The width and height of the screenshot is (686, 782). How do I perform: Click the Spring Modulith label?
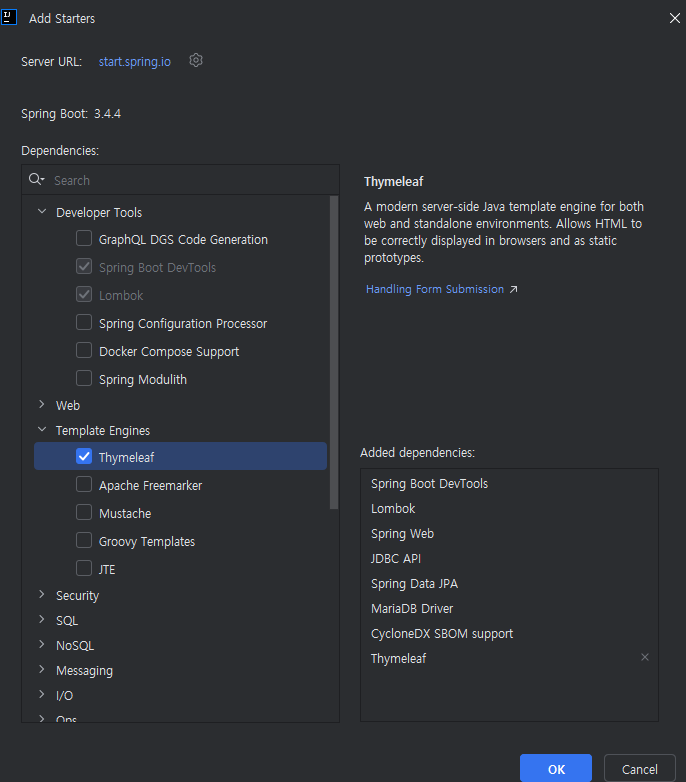point(143,380)
